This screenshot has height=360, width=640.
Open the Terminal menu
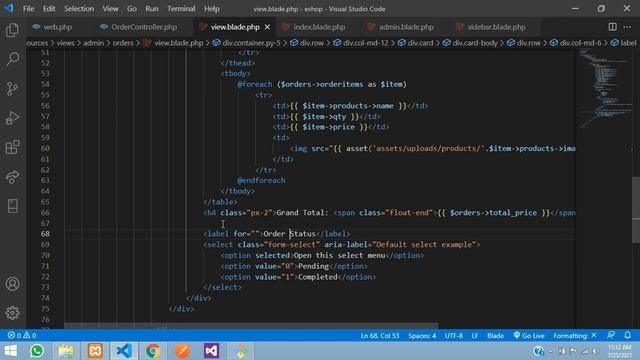point(181,9)
